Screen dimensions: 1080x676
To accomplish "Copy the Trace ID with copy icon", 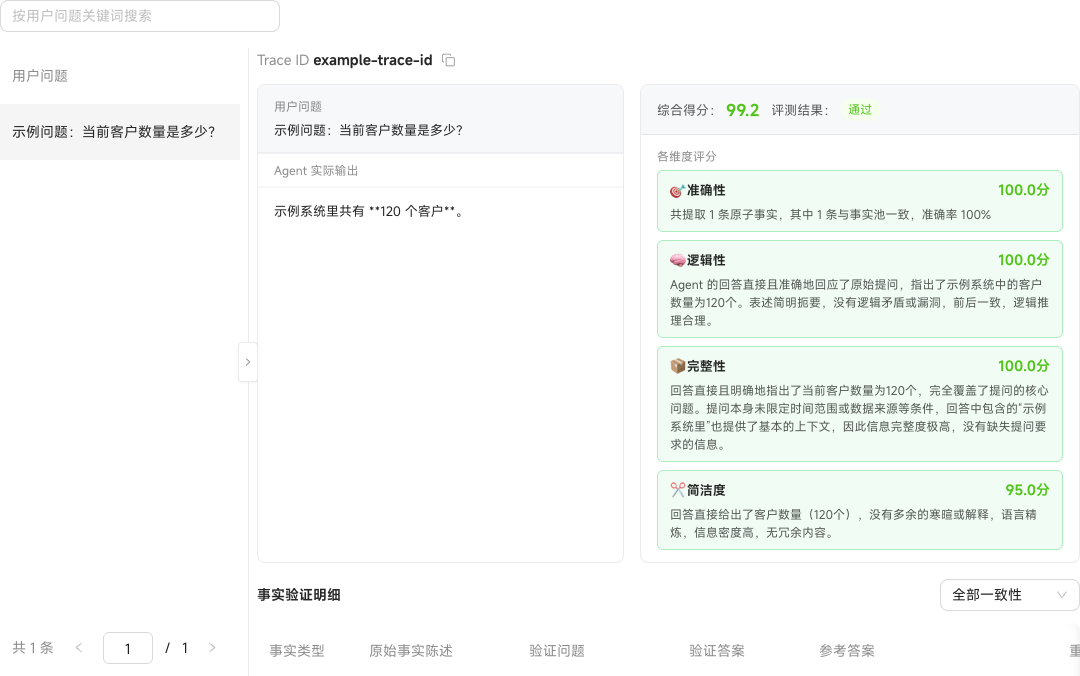I will 448,61.
